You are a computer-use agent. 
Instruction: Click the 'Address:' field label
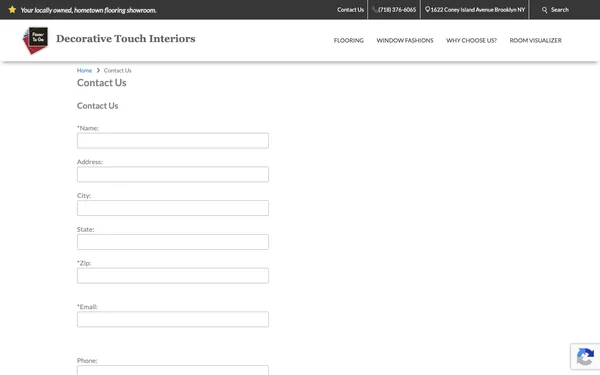[x=90, y=162]
